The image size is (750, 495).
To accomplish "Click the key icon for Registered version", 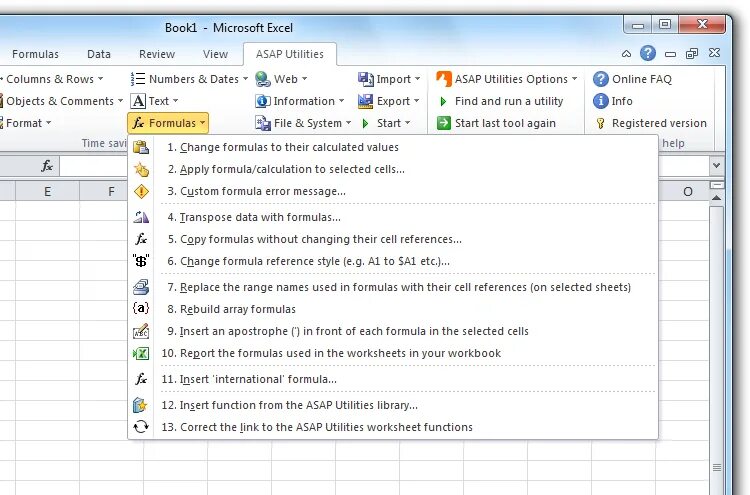I will coord(600,123).
